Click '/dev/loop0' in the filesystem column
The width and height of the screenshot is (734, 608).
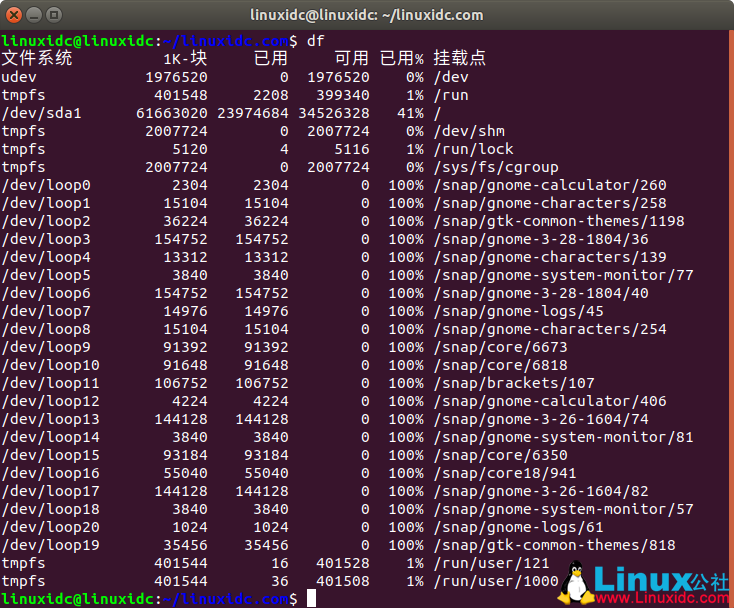[46, 185]
